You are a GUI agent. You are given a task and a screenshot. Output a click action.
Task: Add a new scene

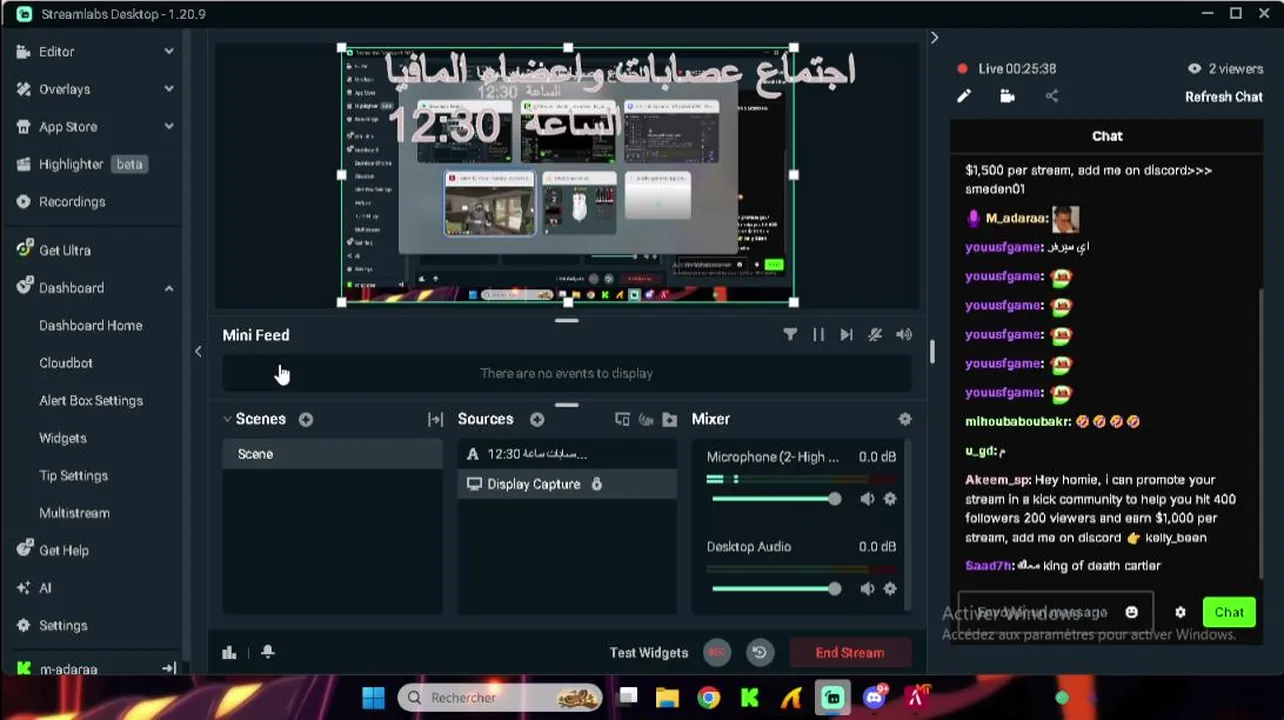306,420
